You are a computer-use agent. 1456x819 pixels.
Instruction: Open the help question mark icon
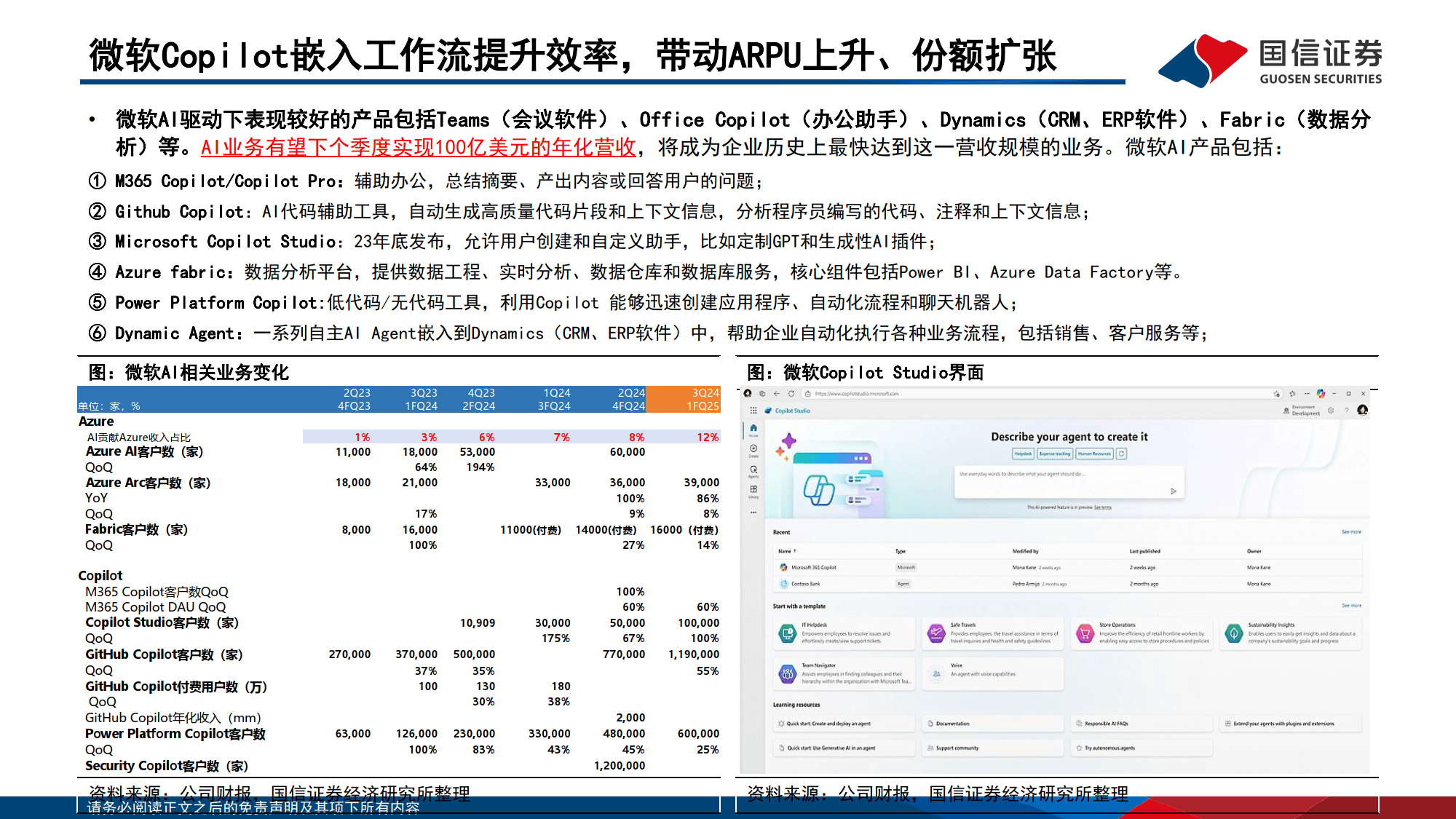pos(1346,411)
